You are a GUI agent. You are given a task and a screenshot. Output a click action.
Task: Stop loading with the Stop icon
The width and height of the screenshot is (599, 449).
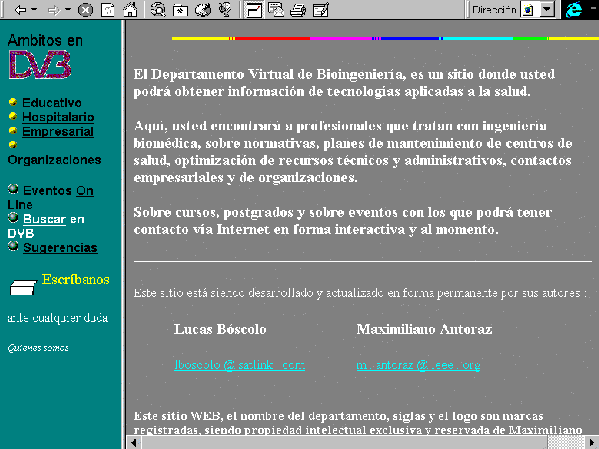(x=85, y=10)
